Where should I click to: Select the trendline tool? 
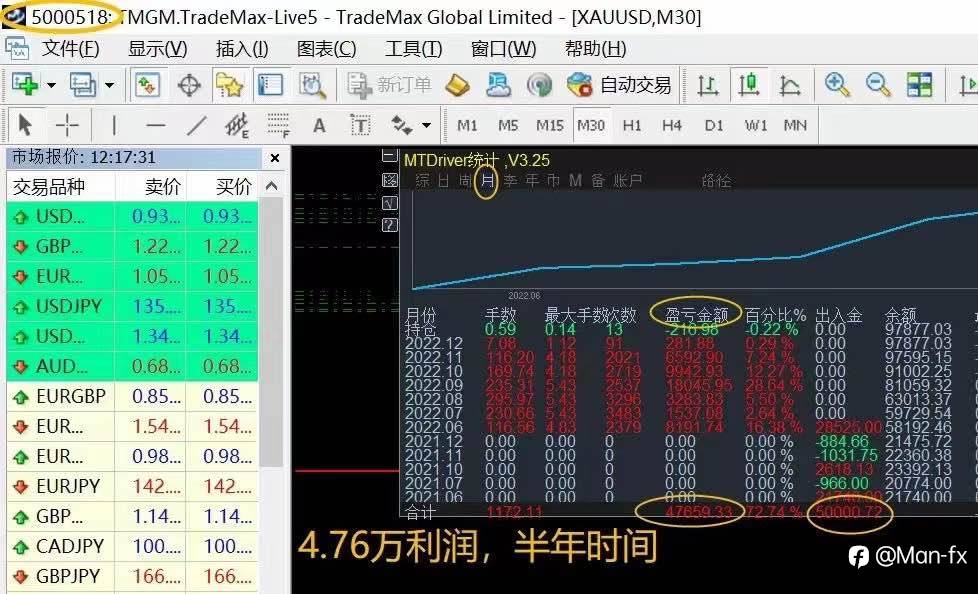[196, 125]
